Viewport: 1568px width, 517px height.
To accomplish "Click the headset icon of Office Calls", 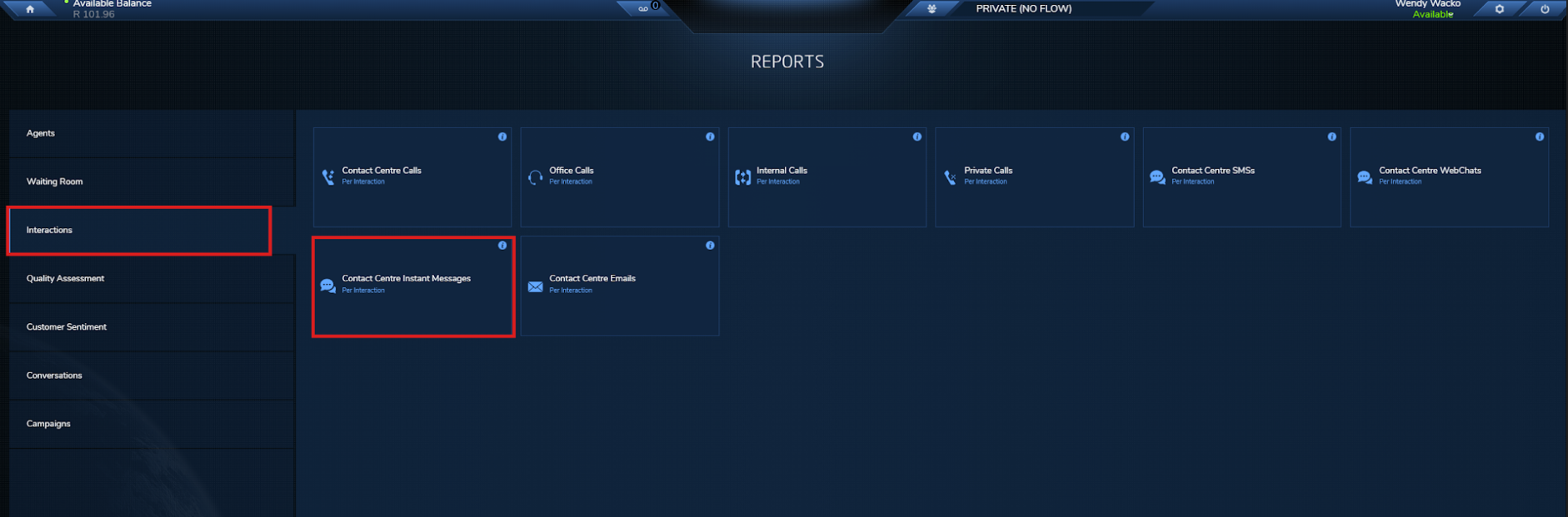I will pyautogui.click(x=536, y=177).
